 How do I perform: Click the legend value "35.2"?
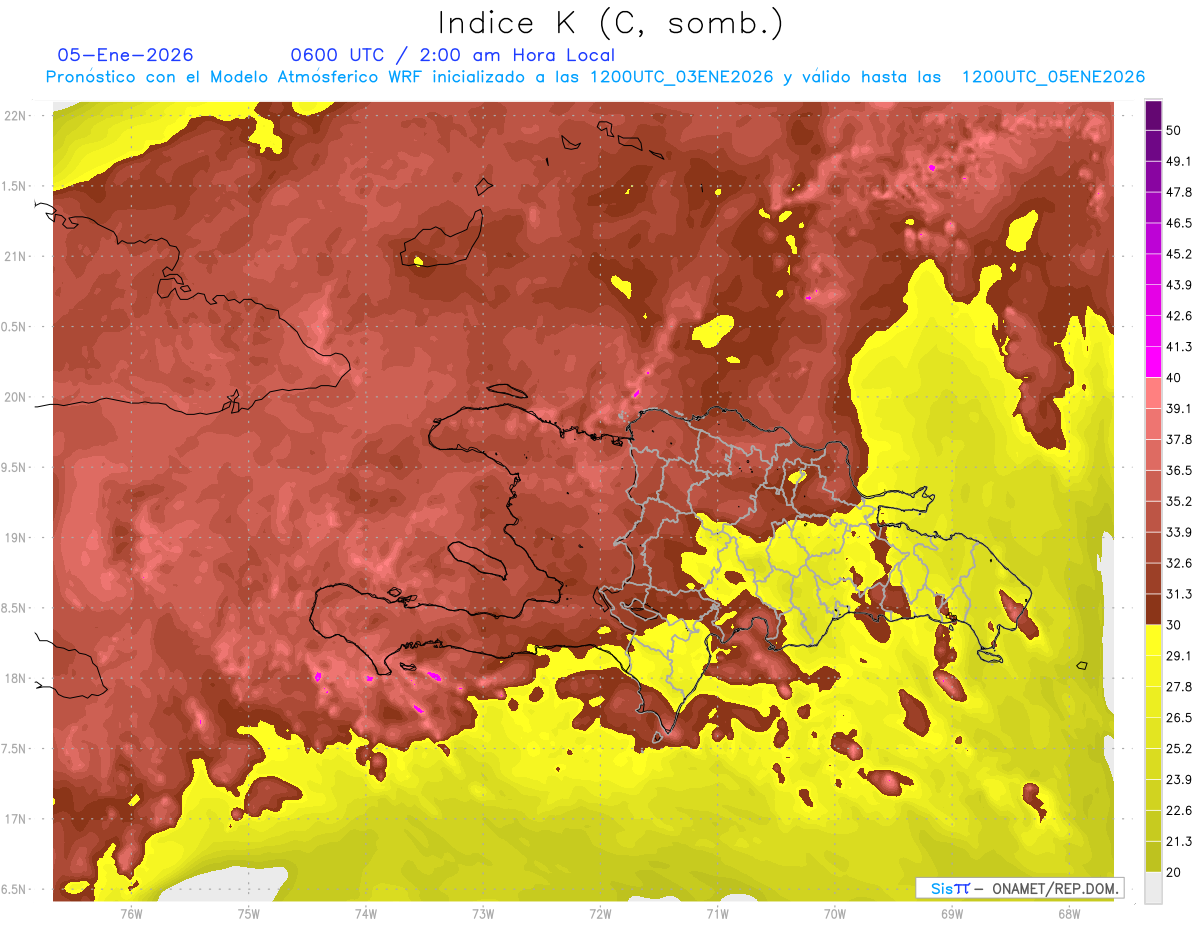(1179, 501)
